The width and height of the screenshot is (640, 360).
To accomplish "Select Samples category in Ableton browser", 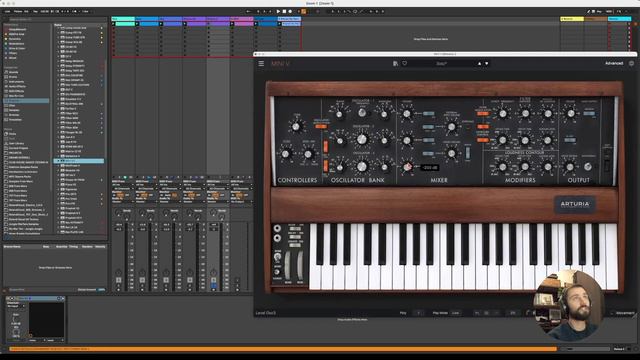I will (x=14, y=110).
